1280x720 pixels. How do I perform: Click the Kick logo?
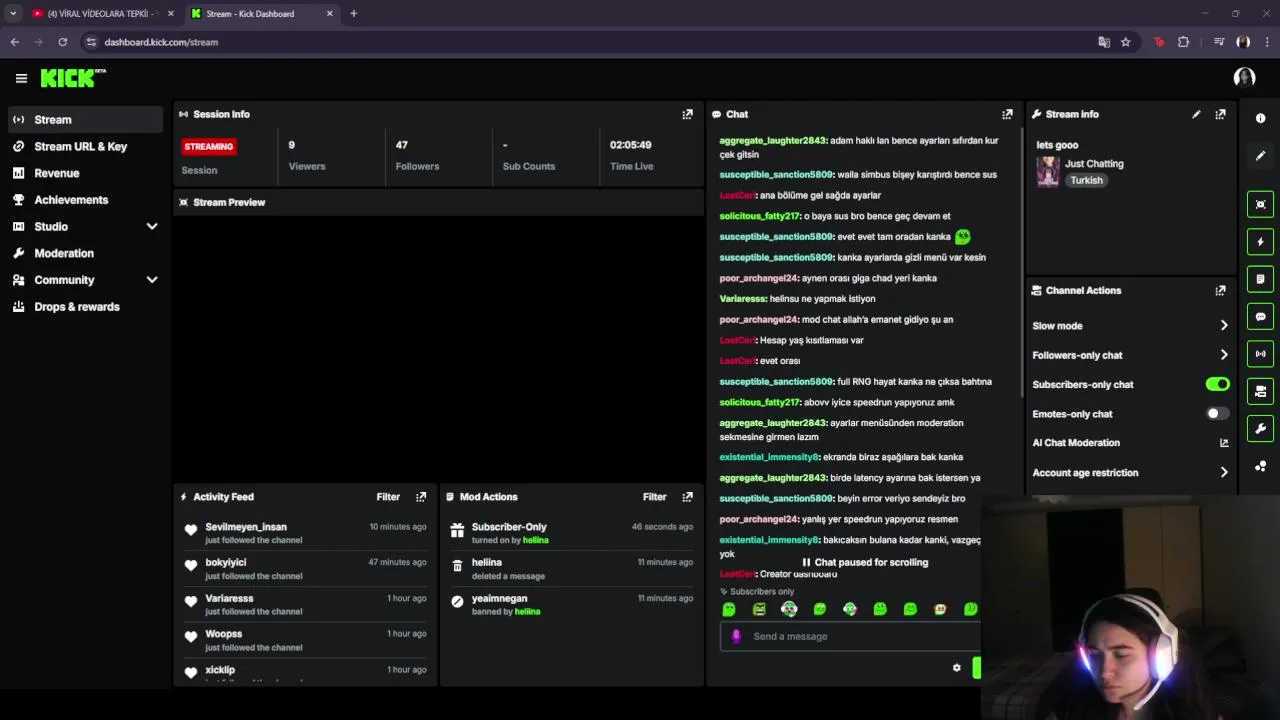(x=72, y=78)
